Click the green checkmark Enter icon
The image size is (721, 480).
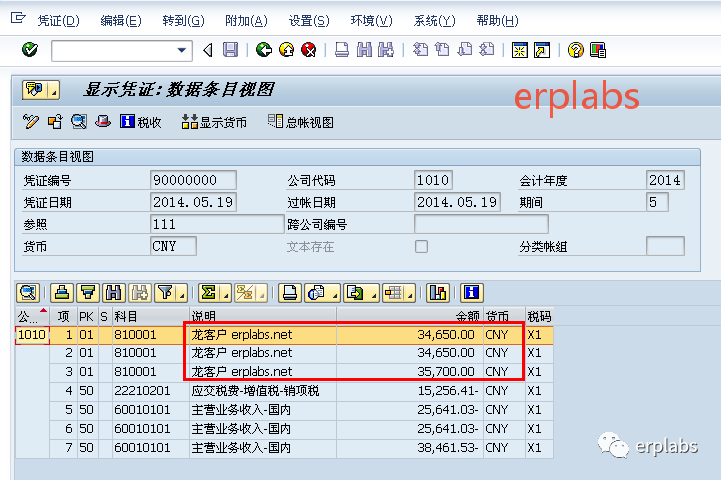[30, 50]
